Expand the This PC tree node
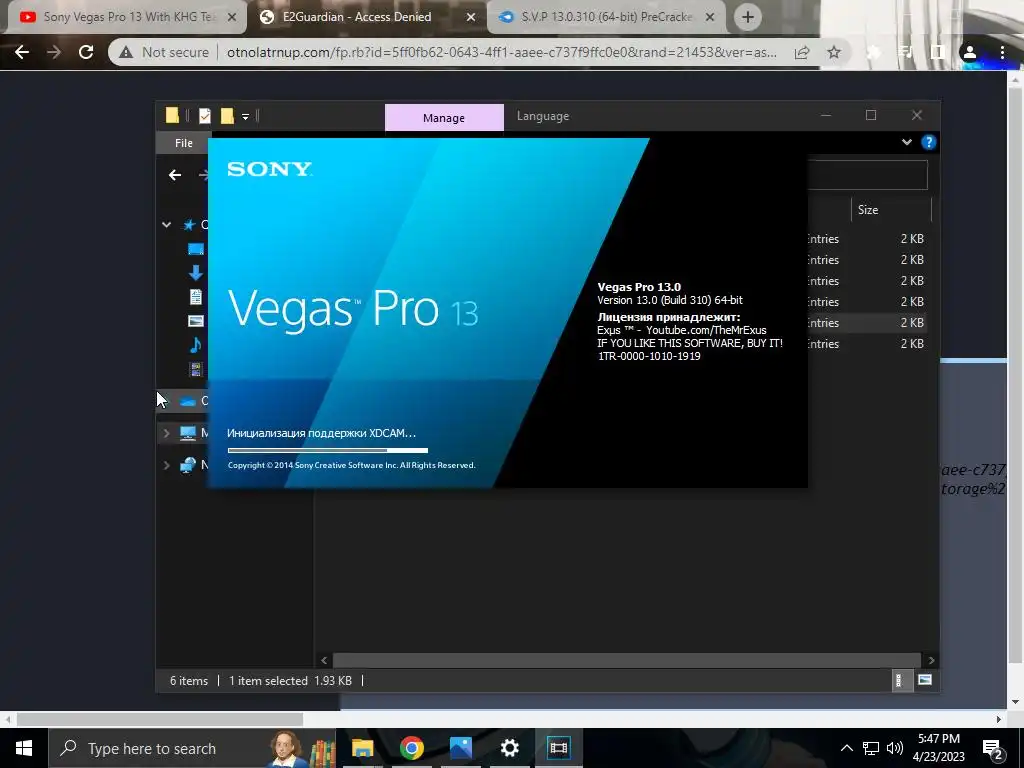The image size is (1024, 768). 167,433
